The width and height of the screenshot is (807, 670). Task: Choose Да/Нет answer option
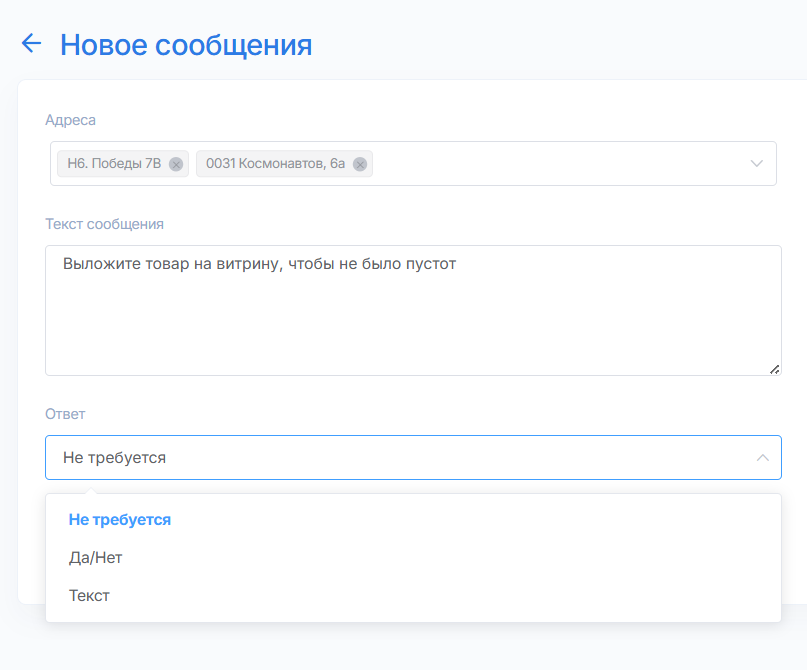point(96,558)
